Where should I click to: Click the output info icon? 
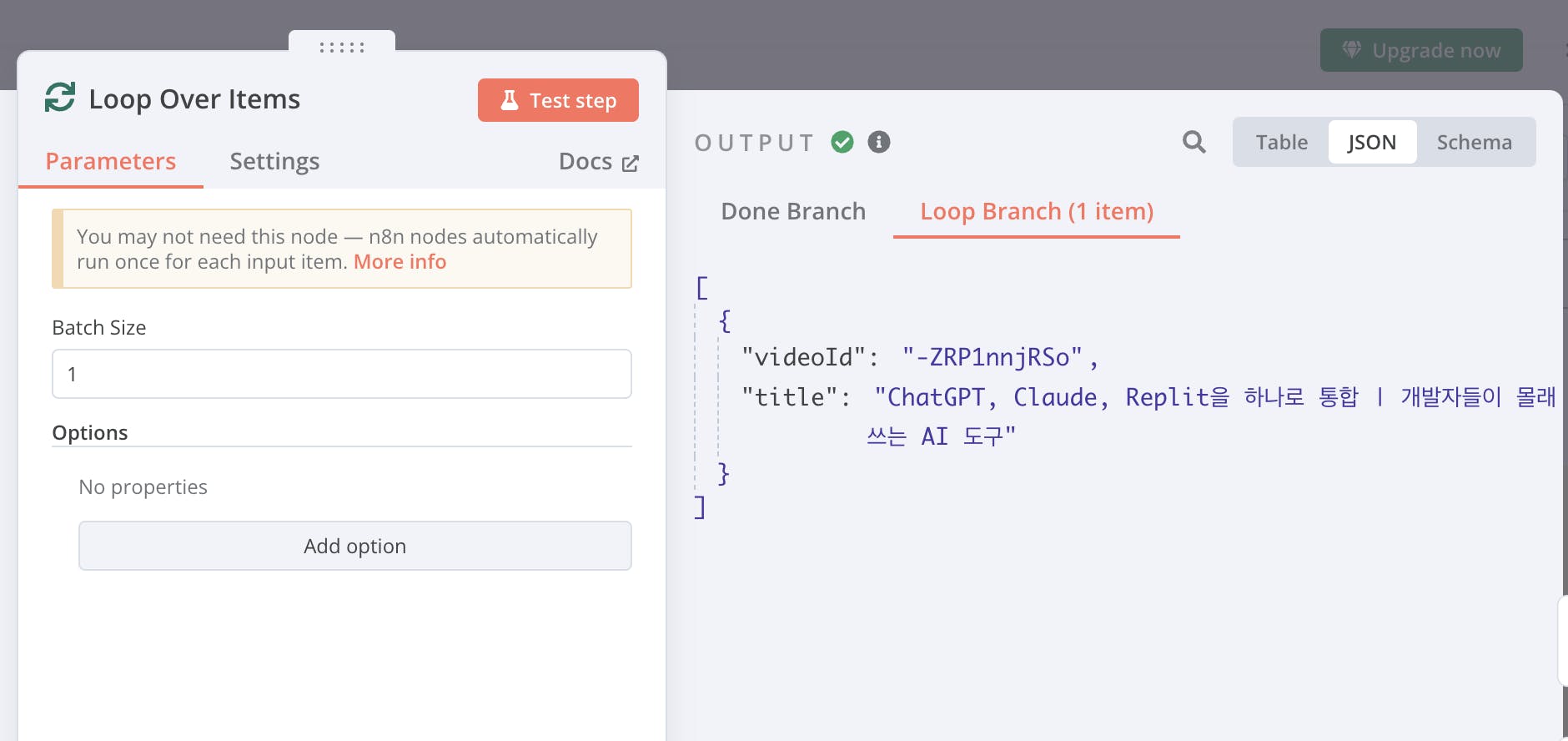(x=878, y=142)
